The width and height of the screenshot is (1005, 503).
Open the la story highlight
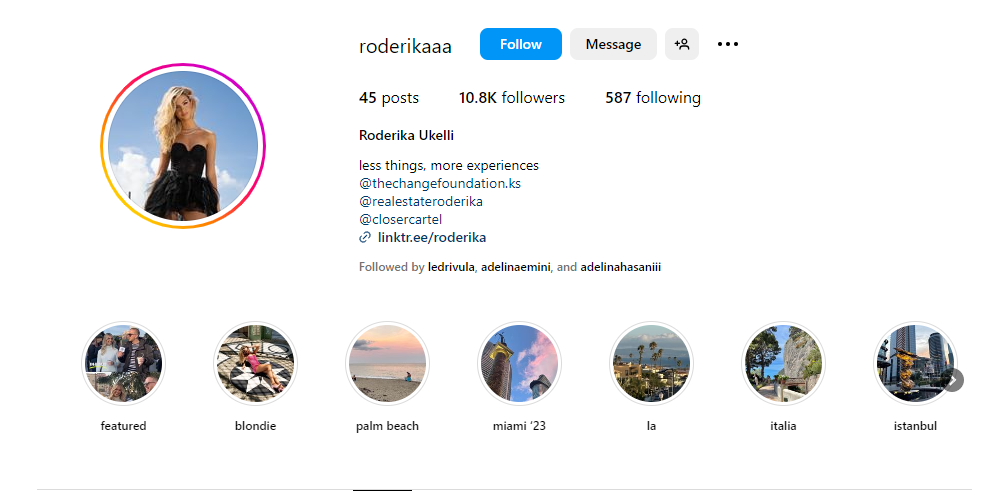[651, 363]
